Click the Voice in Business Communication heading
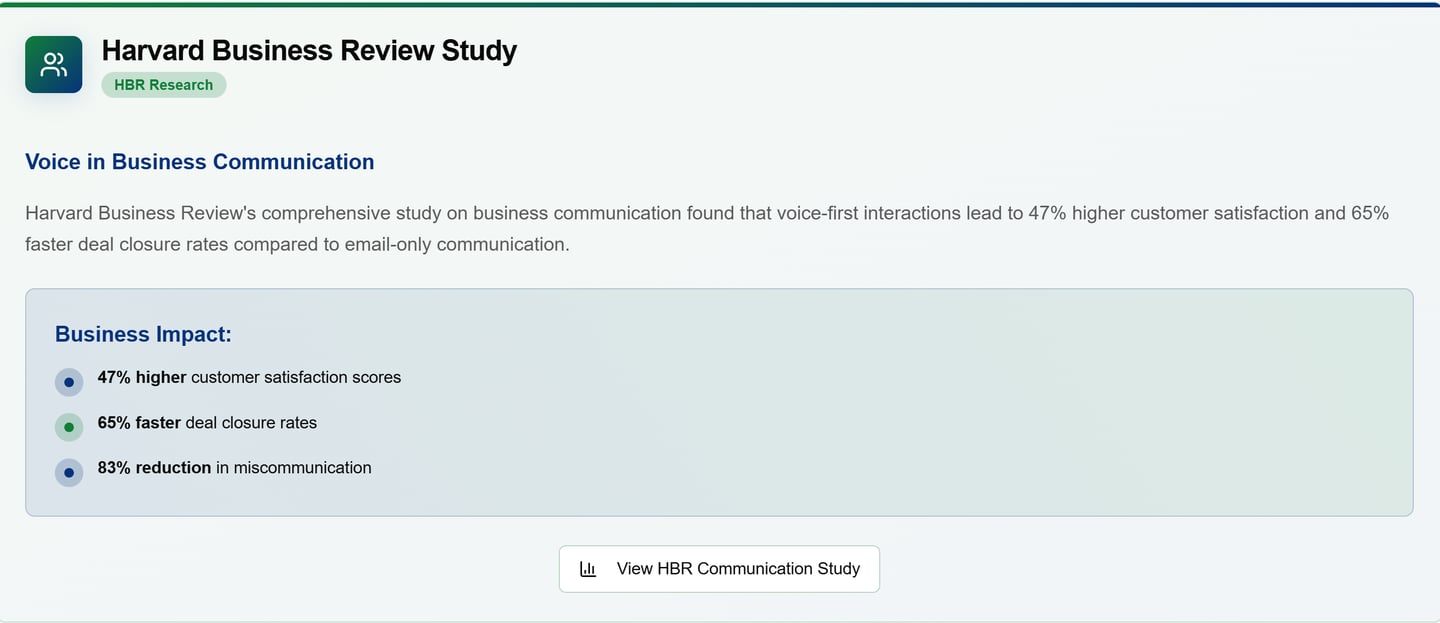The image size is (1440, 623). [200, 162]
